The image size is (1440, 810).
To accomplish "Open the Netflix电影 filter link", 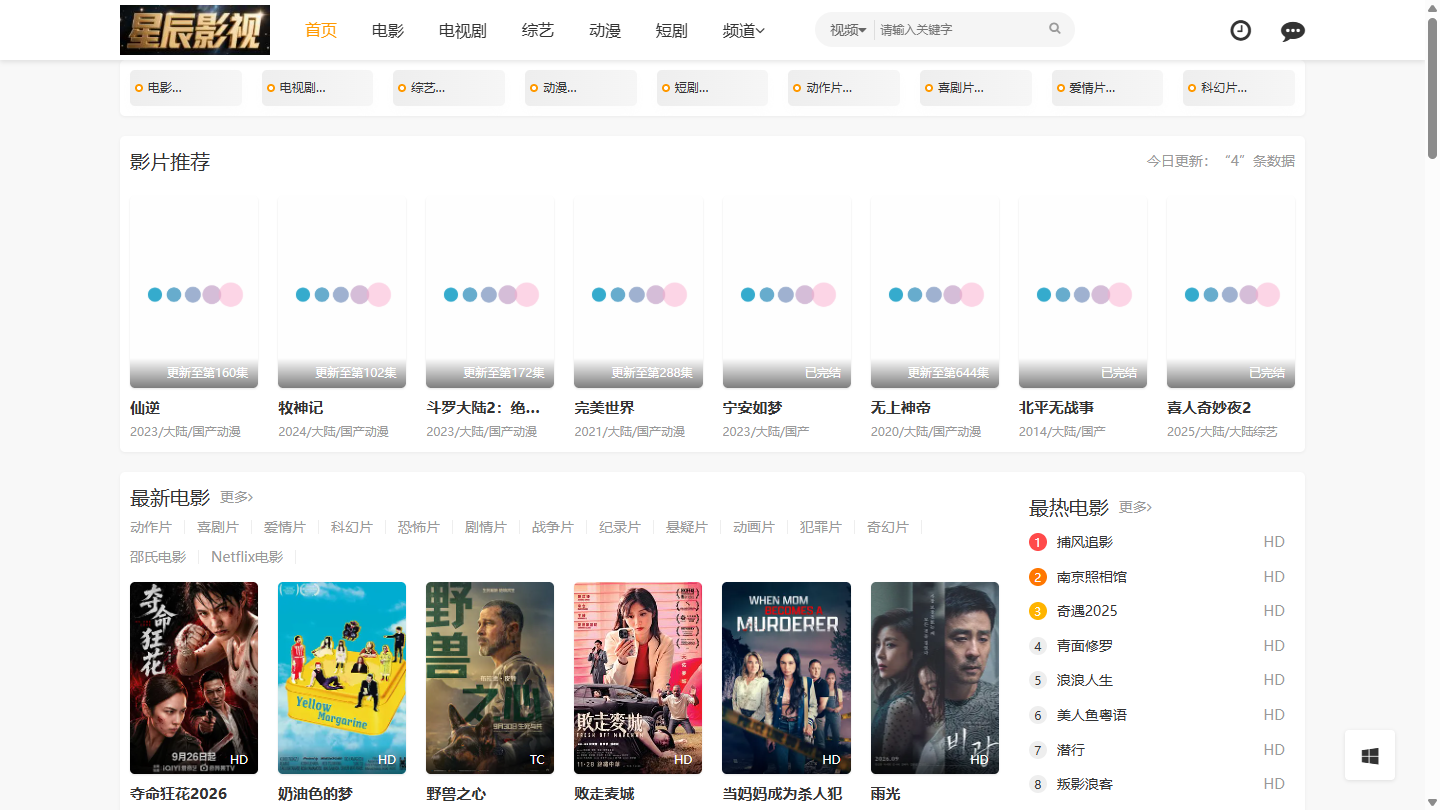I will (247, 557).
